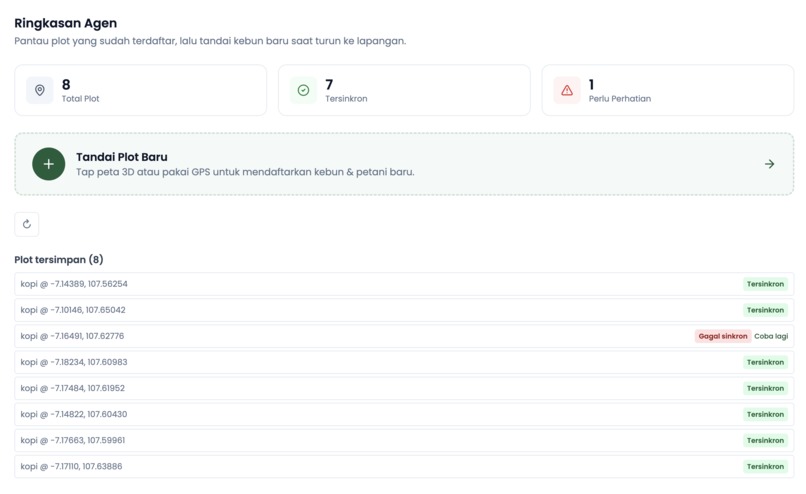806x494 pixels.
Task: Select plot kopi @ -7.14822, 107.60430
Action: tap(404, 414)
